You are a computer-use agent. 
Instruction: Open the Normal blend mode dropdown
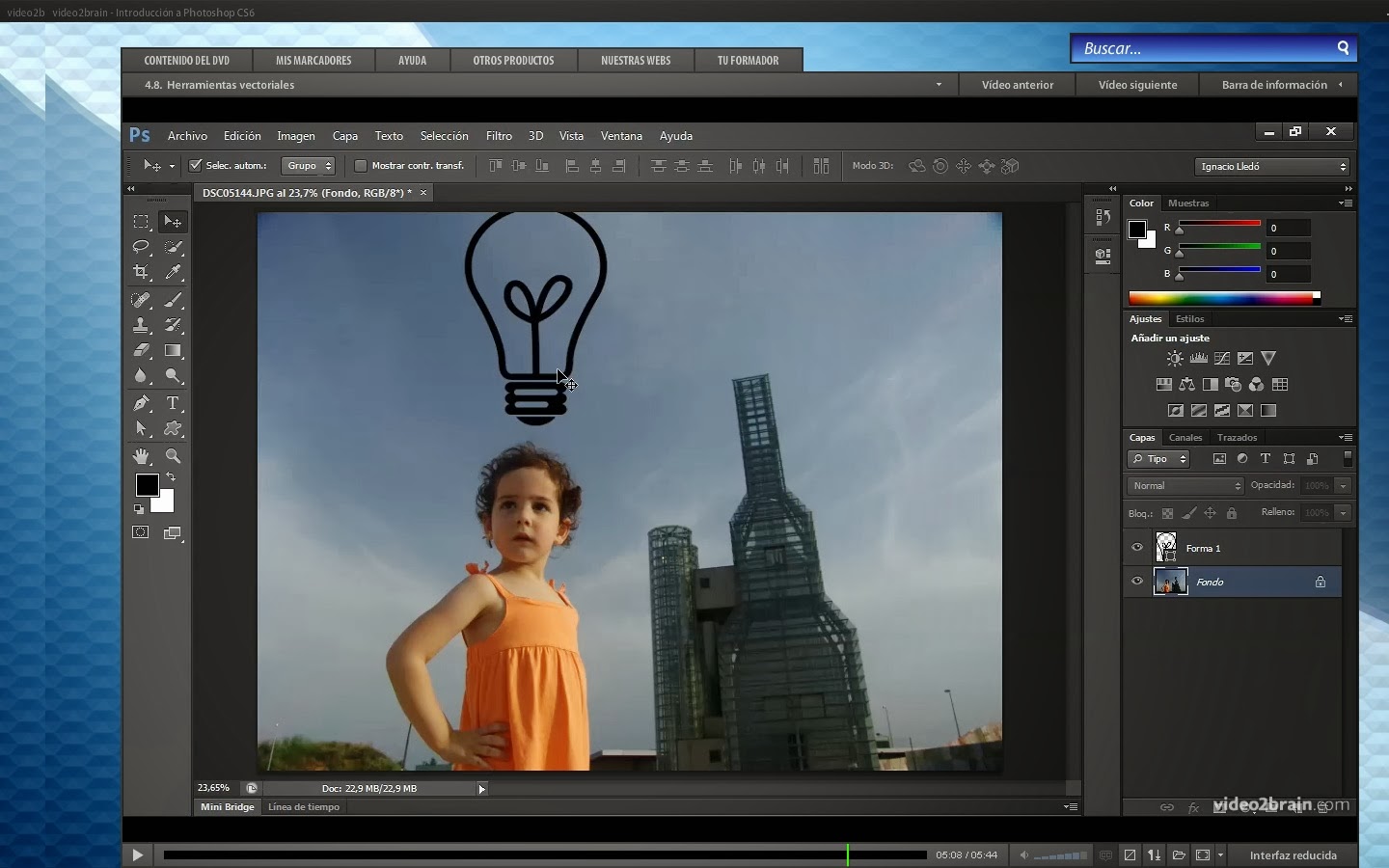click(1184, 486)
